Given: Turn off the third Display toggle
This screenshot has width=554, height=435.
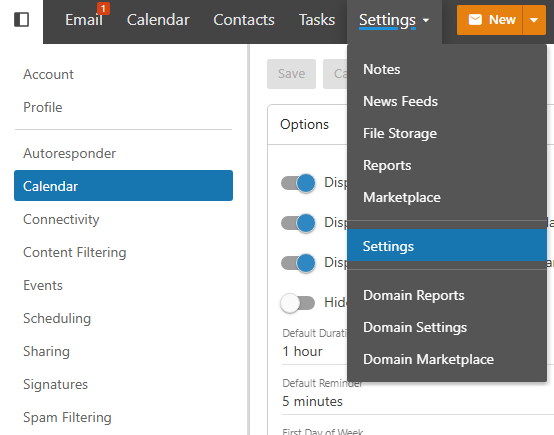Looking at the screenshot, I should click(x=298, y=263).
